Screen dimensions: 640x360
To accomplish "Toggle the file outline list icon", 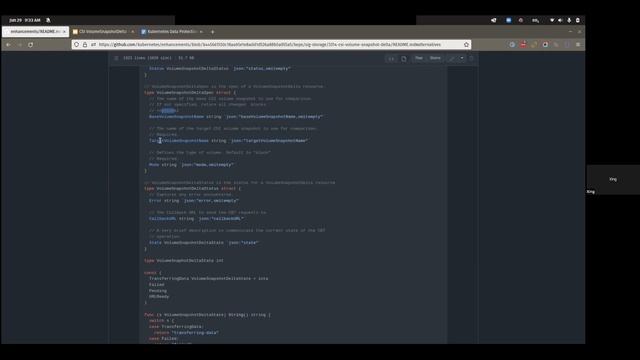I will click(x=116, y=58).
